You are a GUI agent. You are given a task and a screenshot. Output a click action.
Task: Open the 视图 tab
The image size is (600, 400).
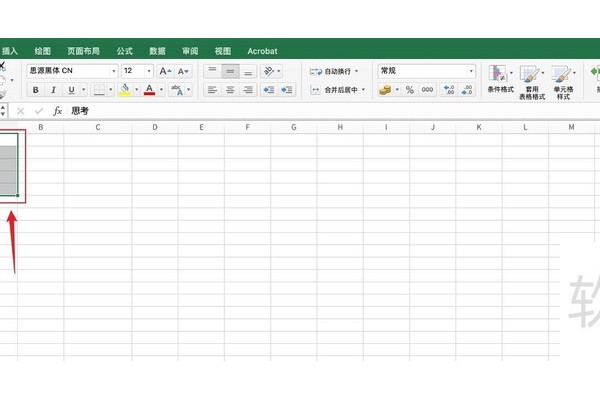click(223, 51)
